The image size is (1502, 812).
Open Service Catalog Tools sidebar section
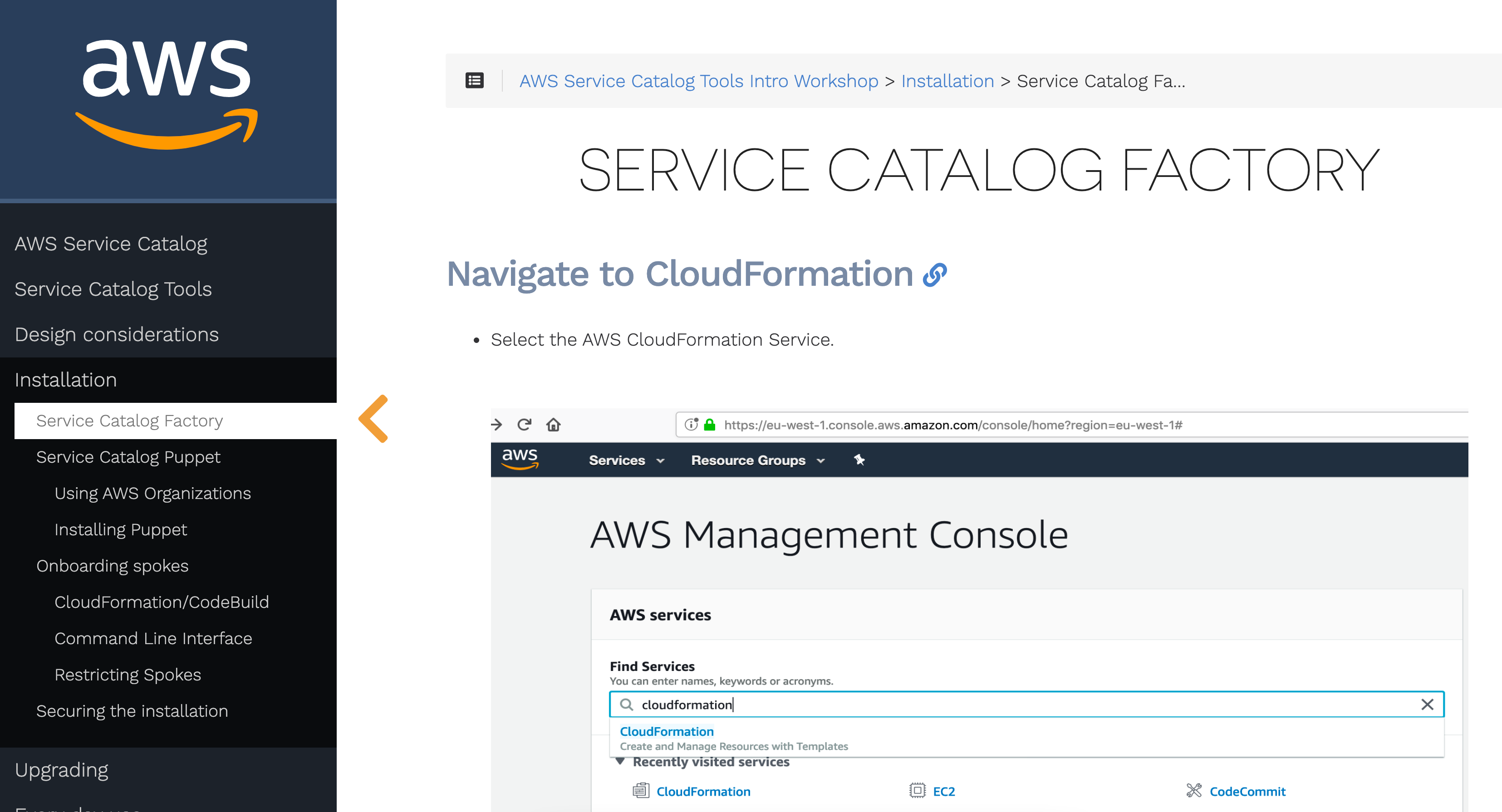pyautogui.click(x=113, y=289)
